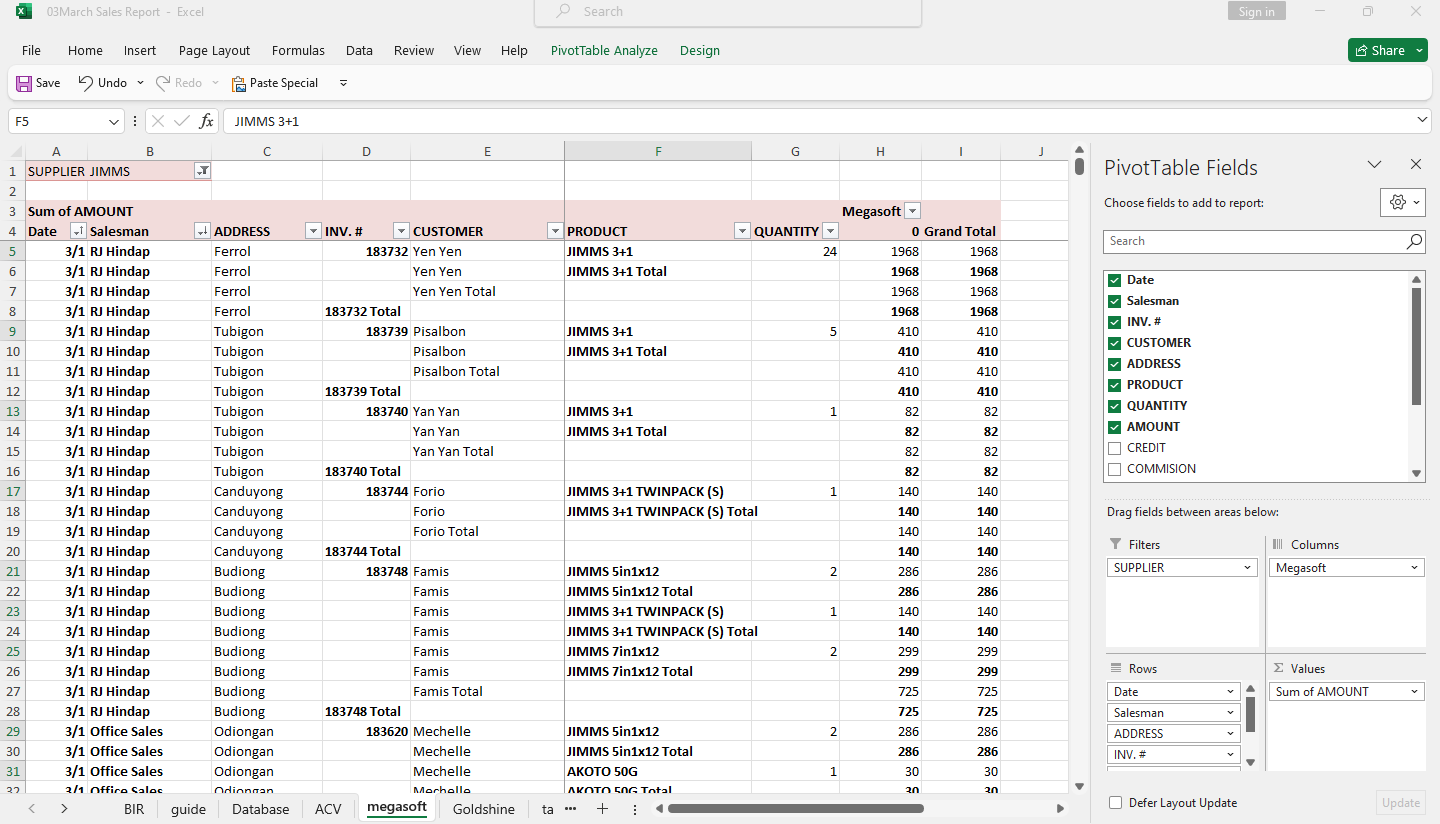Open the PRODUCT column header filter dropdown

[742, 231]
